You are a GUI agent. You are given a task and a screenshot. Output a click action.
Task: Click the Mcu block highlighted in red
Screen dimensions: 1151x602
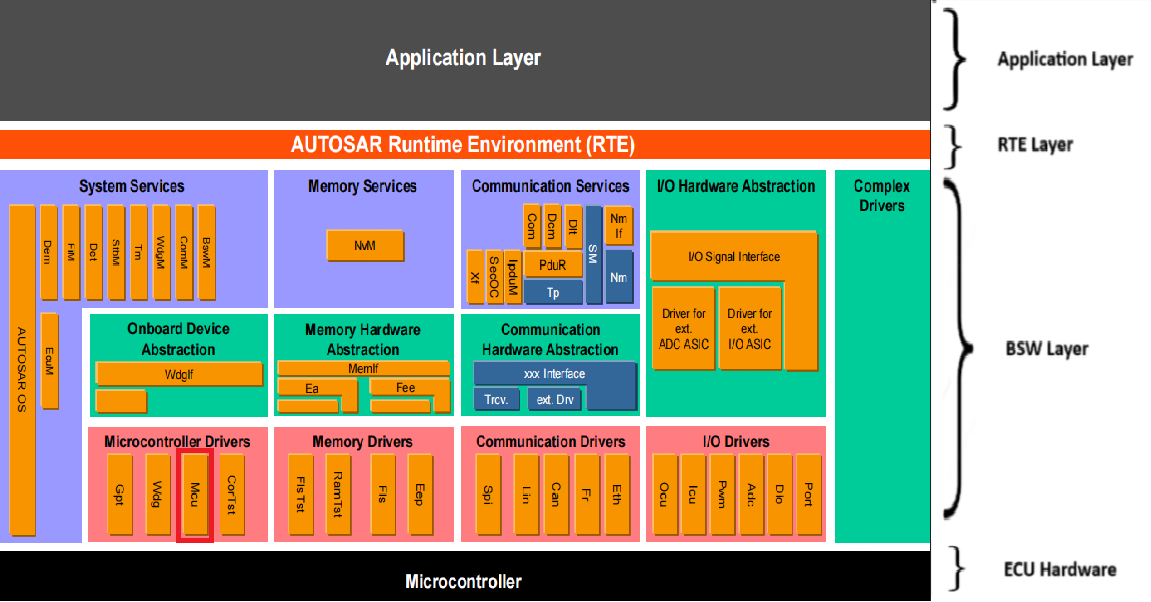click(x=194, y=495)
